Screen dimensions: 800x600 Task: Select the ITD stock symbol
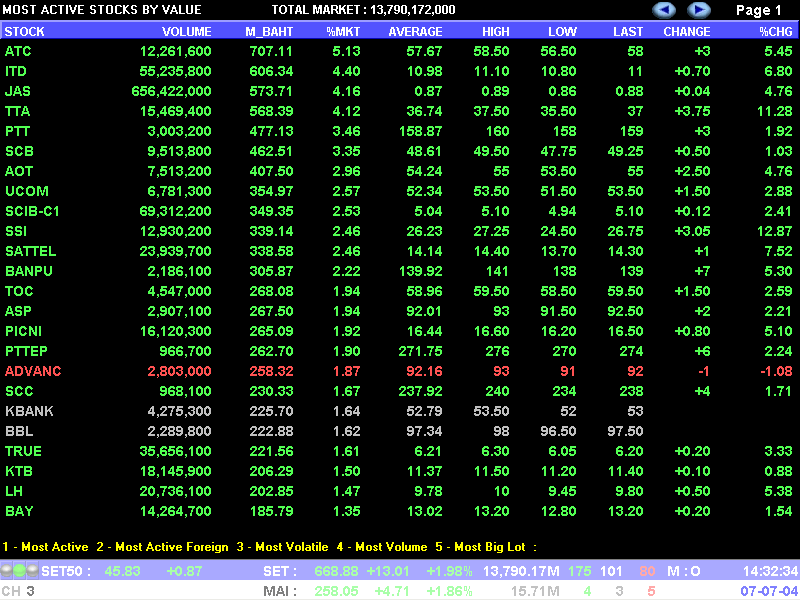click(16, 71)
